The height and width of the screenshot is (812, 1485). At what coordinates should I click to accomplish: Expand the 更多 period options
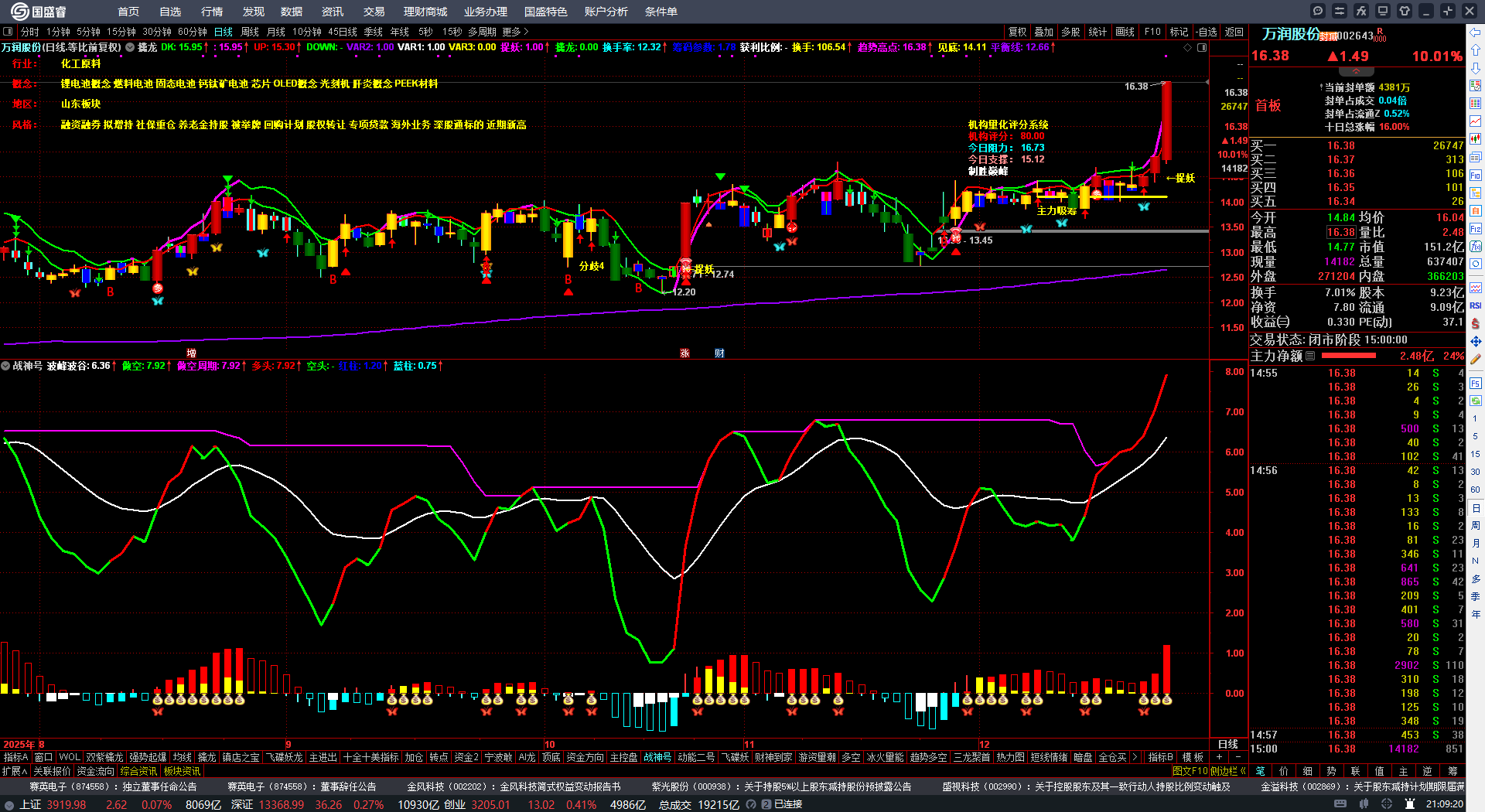point(515,32)
